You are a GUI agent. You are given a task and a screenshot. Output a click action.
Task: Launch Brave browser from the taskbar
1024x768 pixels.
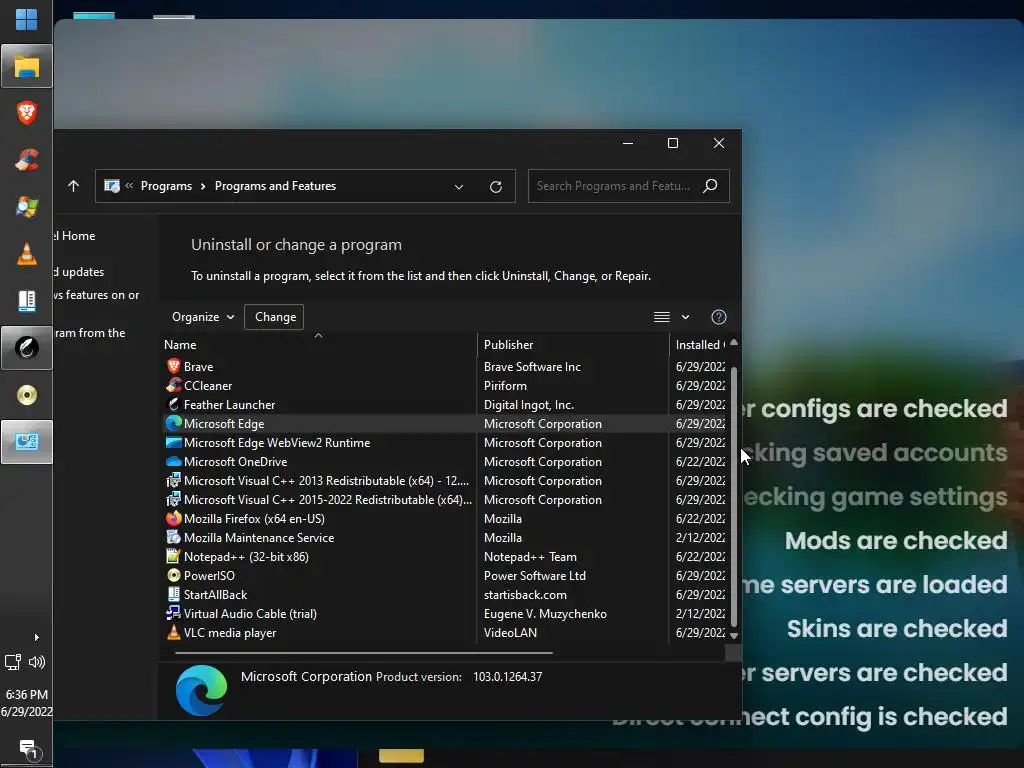pos(27,113)
